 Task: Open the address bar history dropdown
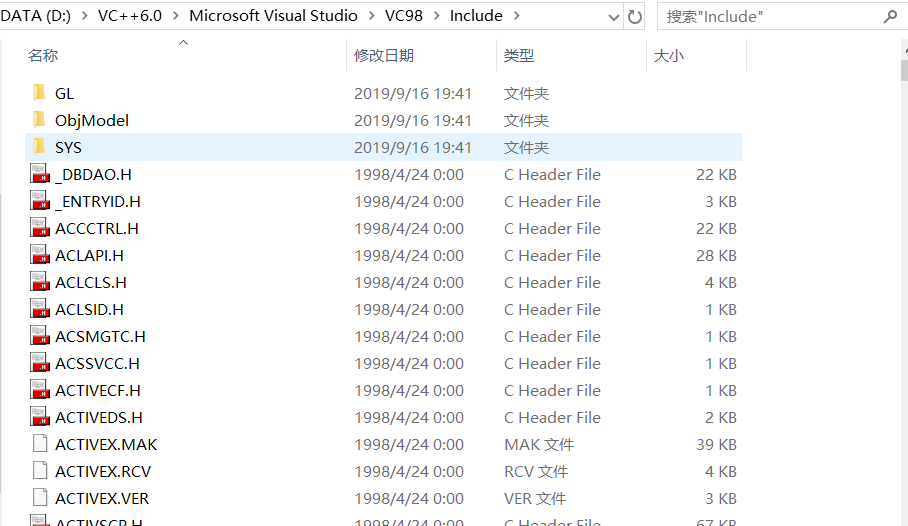click(x=614, y=17)
